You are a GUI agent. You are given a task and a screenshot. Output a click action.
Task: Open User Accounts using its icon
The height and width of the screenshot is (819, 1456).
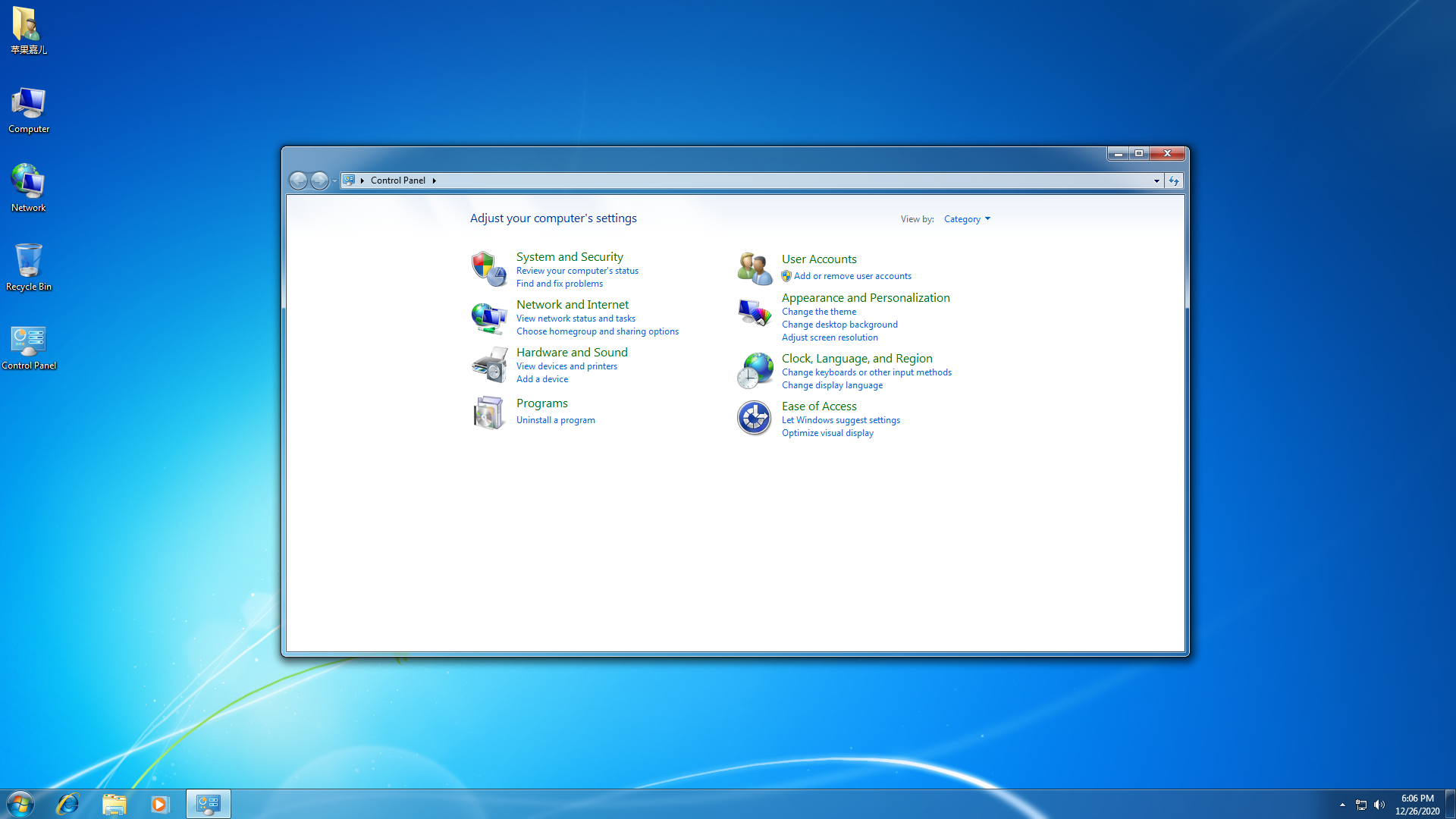(754, 268)
